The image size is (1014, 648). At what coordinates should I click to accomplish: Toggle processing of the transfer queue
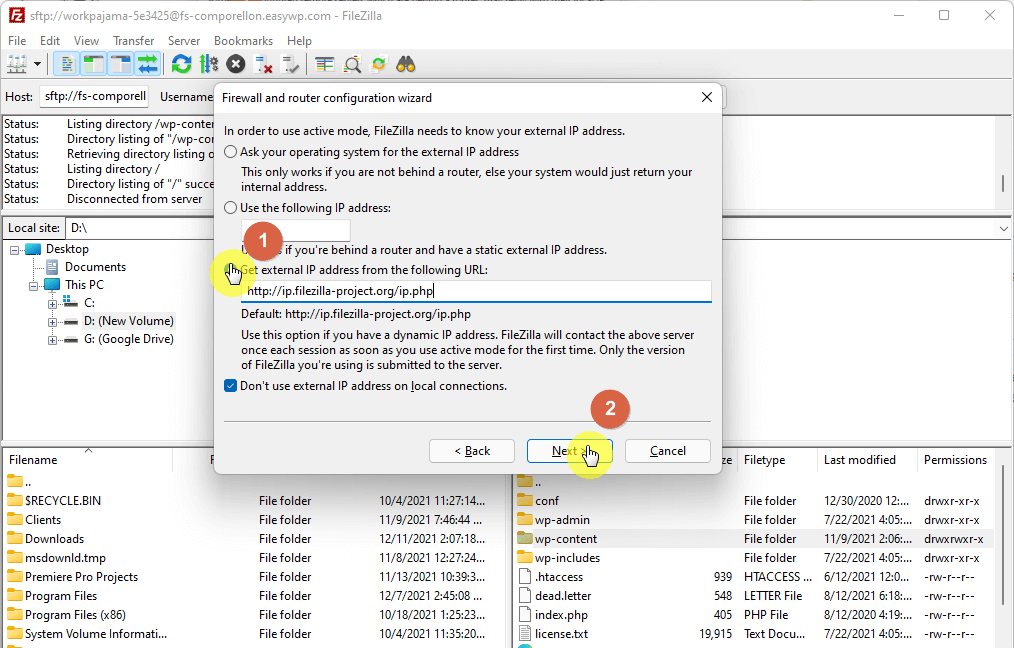click(x=209, y=64)
